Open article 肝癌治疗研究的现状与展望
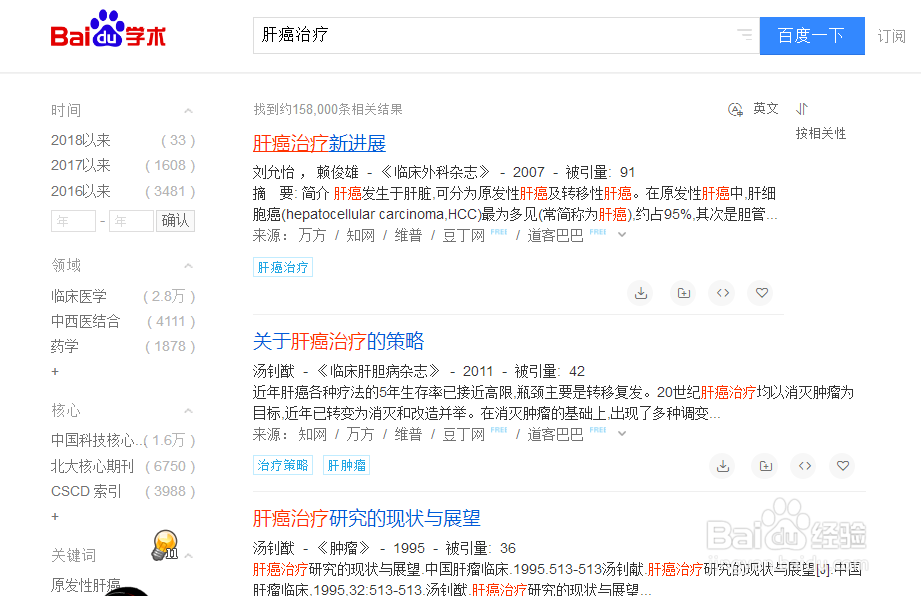This screenshot has height=596, width=921. pos(367,518)
